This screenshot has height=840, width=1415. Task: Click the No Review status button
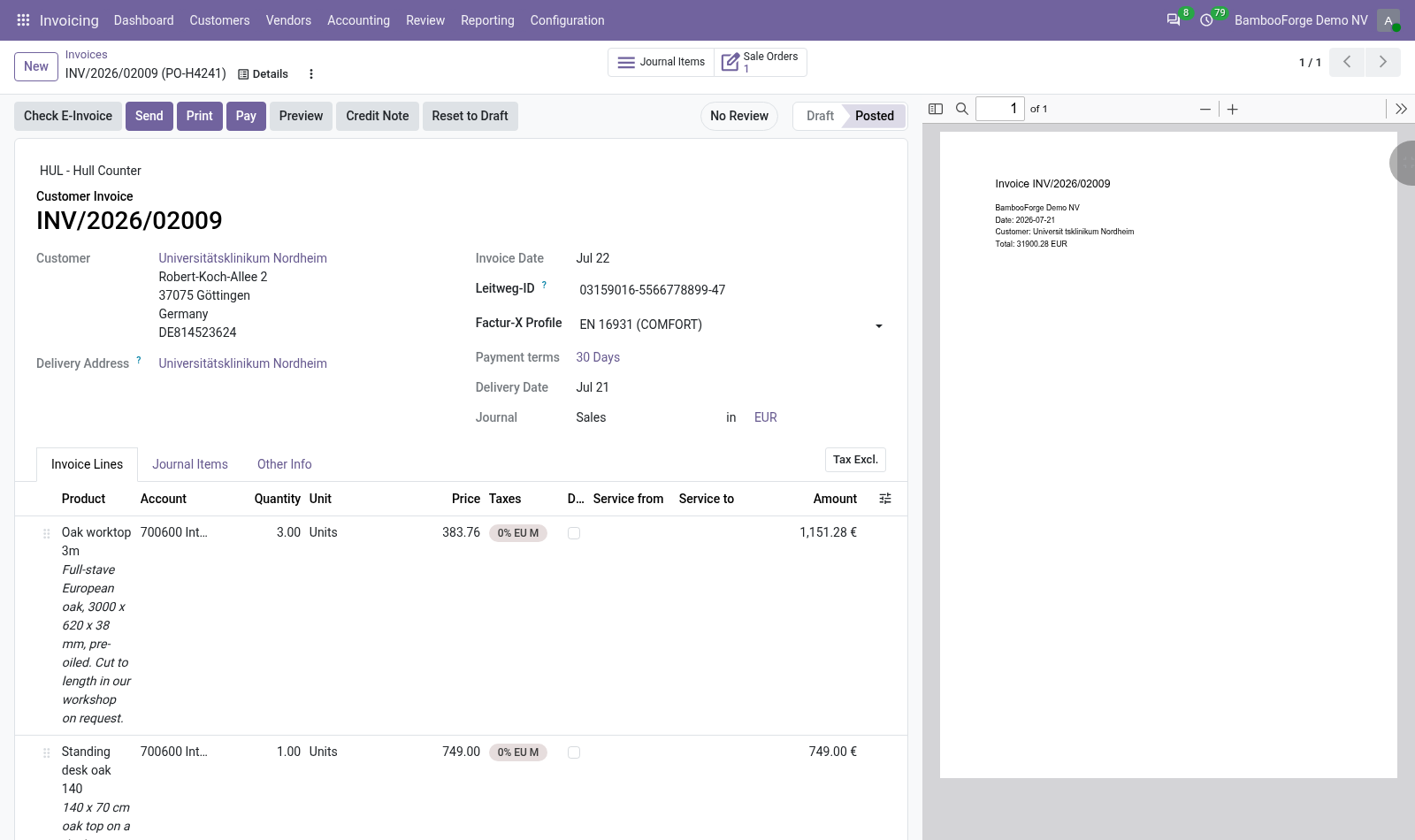click(x=739, y=116)
